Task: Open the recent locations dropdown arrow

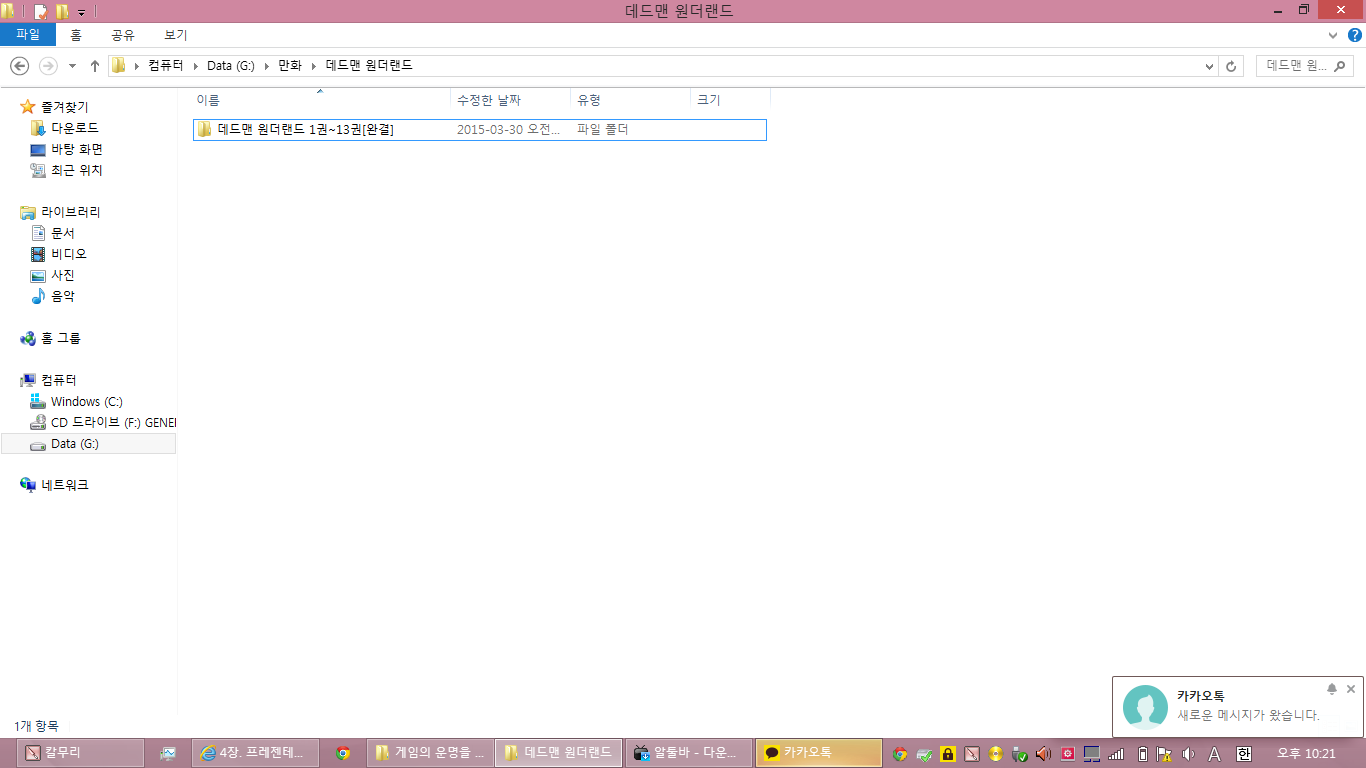Action: coord(72,66)
